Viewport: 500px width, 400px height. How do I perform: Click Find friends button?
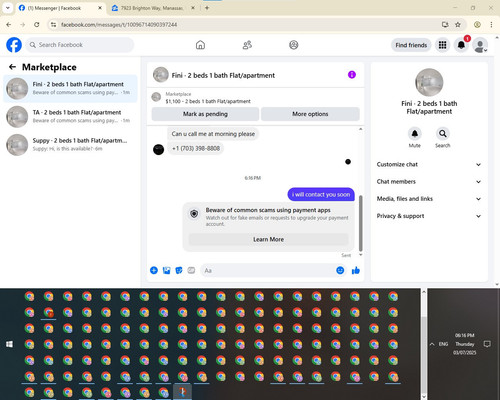point(411,45)
